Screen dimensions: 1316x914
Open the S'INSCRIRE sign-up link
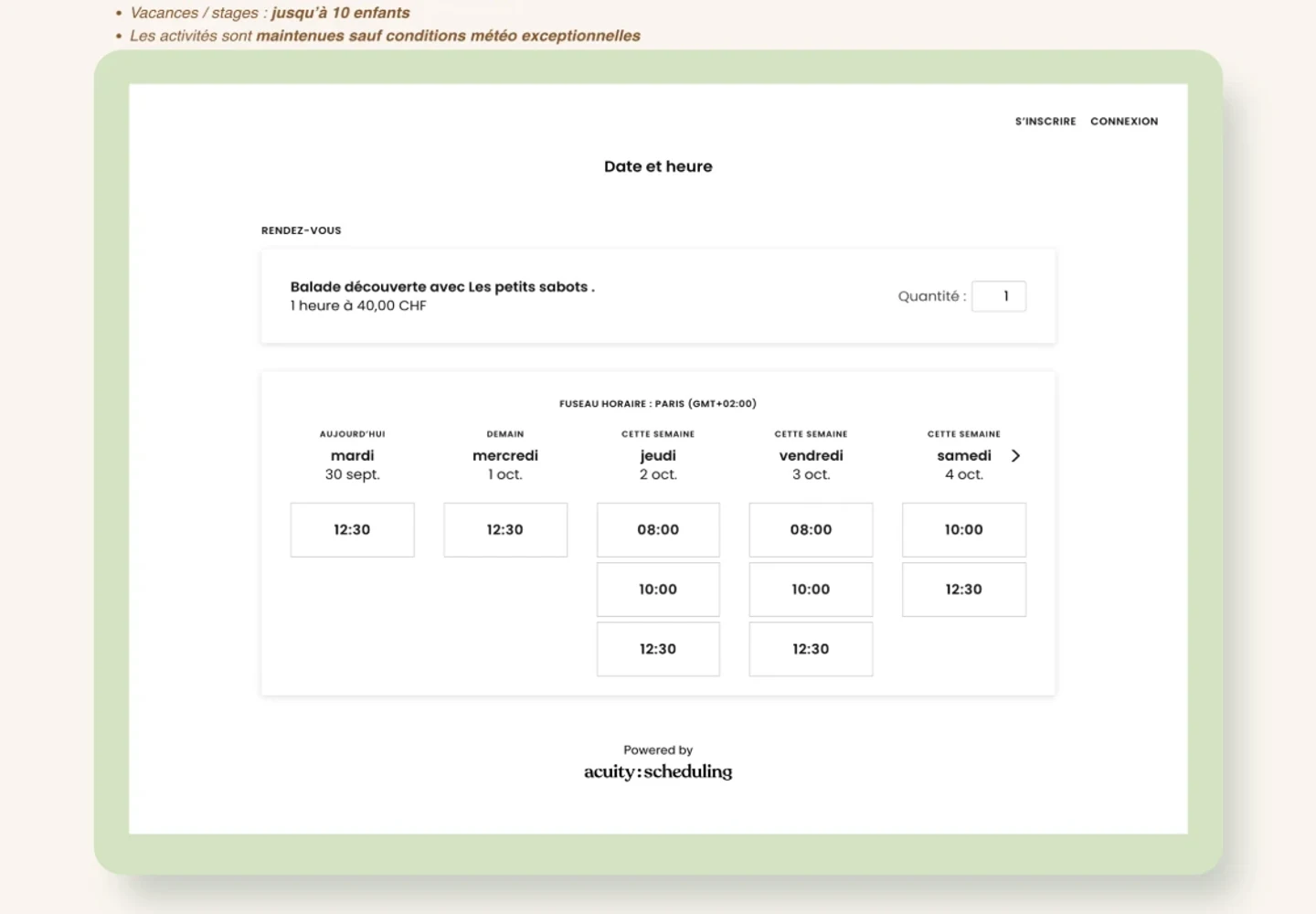pos(1045,122)
